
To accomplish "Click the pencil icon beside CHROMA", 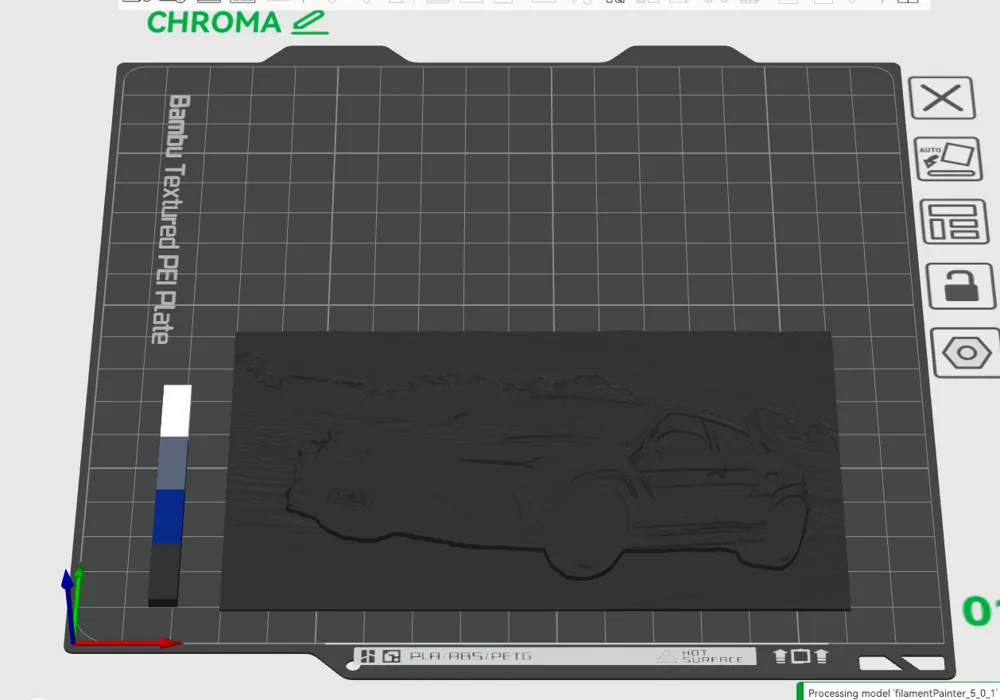I will pos(310,22).
